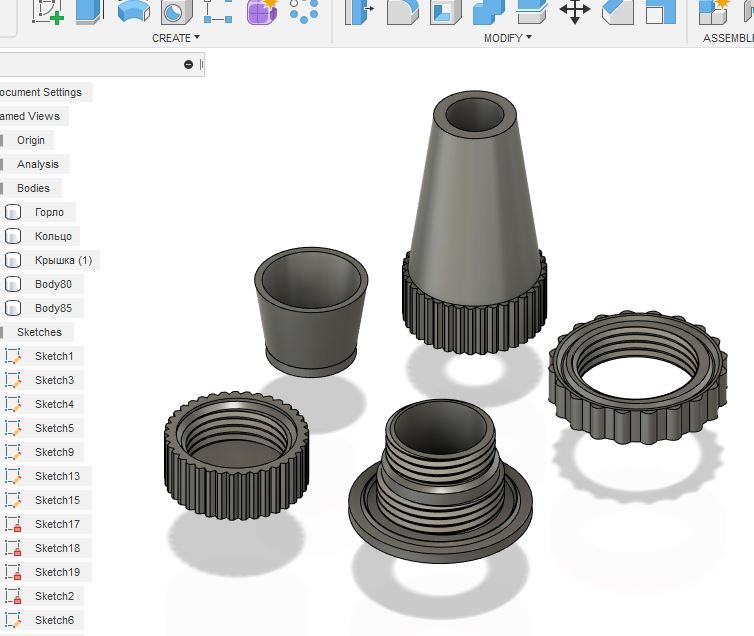This screenshot has height=636, width=754.
Task: Activate the Press Pull tool
Action: pyautogui.click(x=359, y=12)
